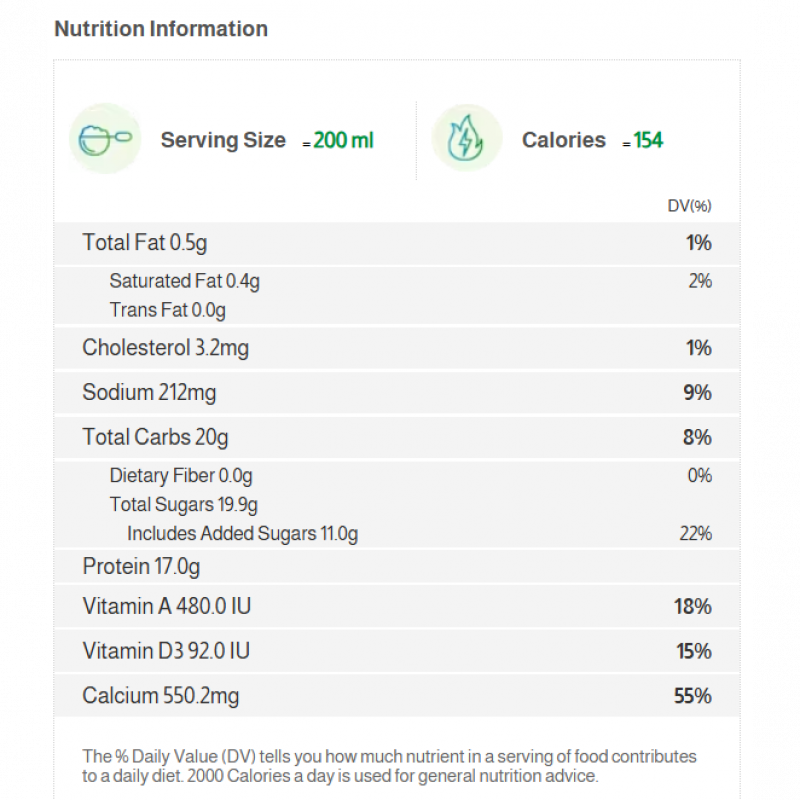800x800 pixels.
Task: Select the Sodium 212mg row
Action: coord(397,393)
